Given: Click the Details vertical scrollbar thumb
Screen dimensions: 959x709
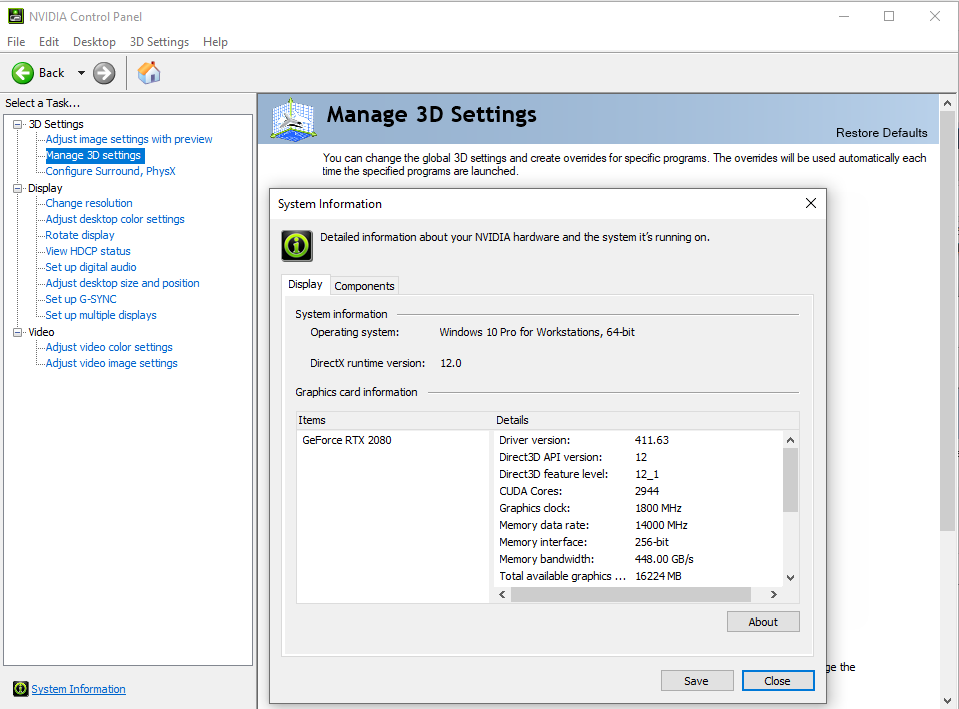Looking at the screenshot, I should pos(790,480).
